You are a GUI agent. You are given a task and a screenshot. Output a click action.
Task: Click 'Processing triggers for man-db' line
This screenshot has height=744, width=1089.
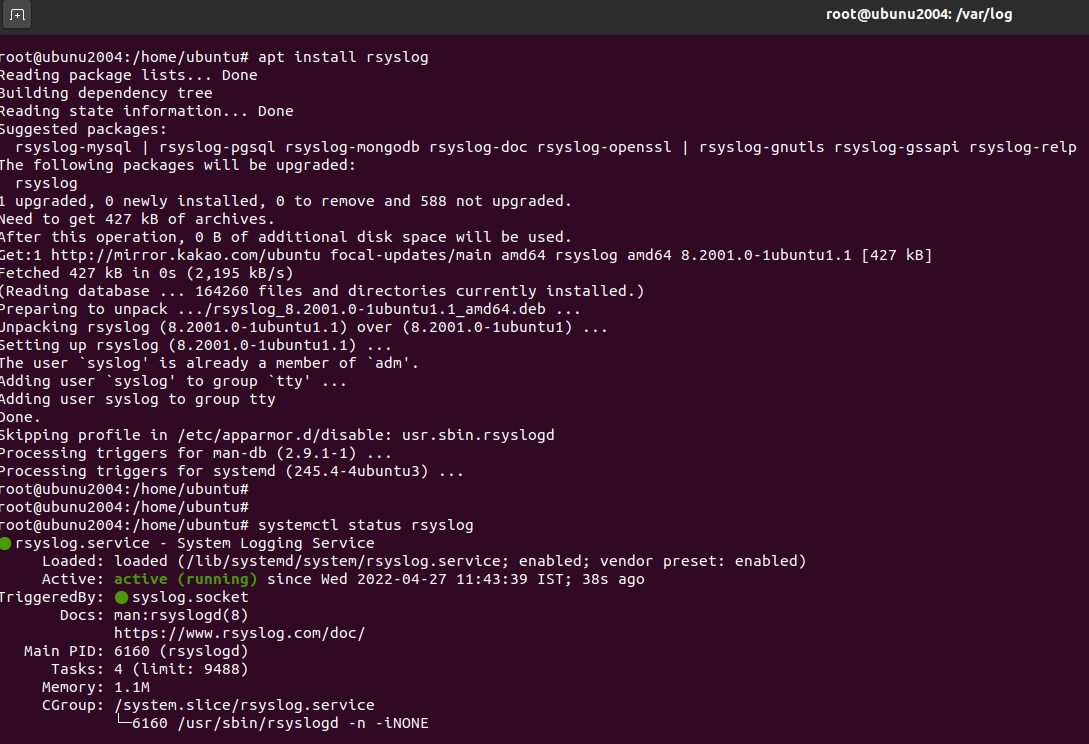[x=196, y=454]
